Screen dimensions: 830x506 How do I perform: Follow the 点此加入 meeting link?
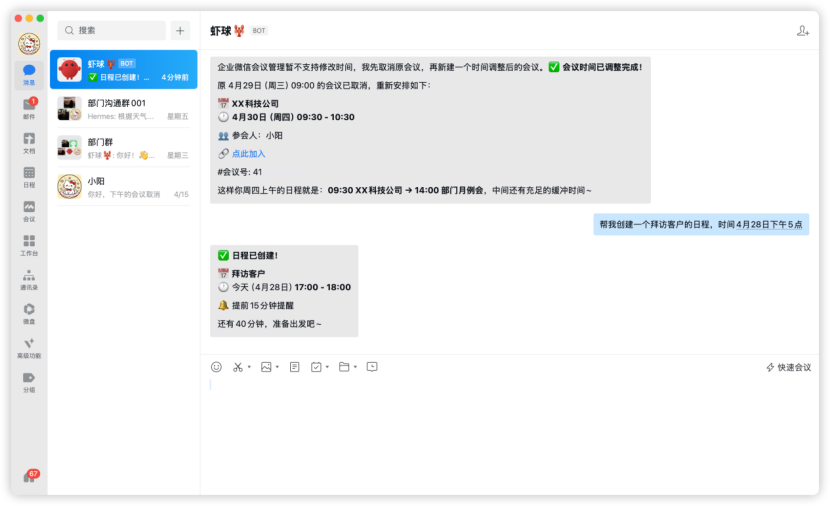click(x=248, y=153)
